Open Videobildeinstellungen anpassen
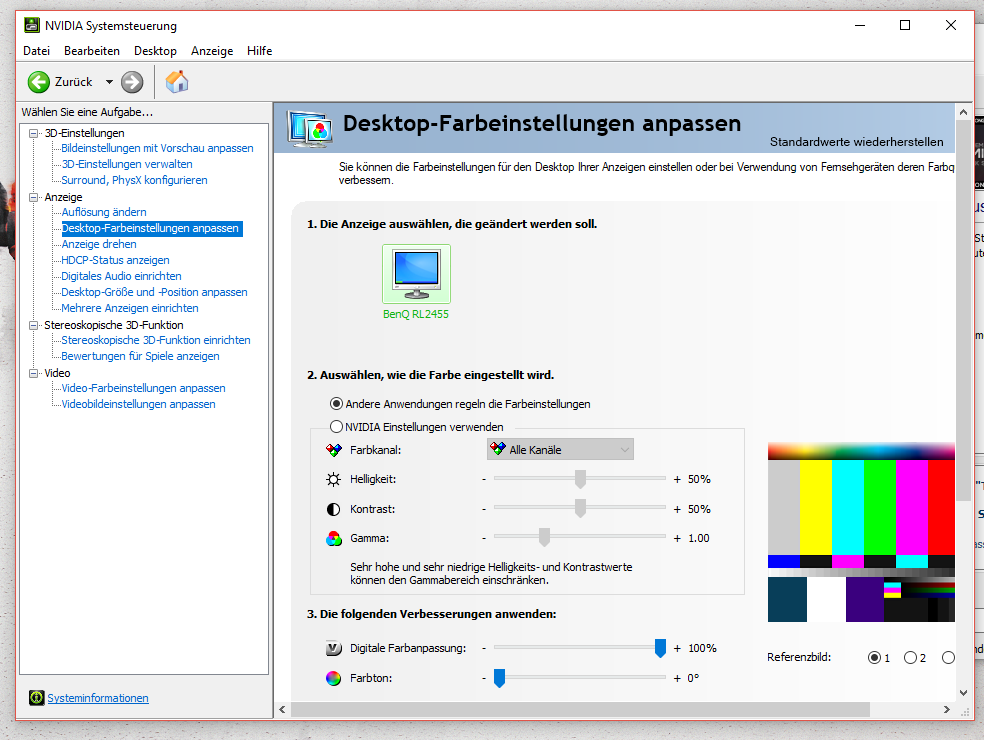The width and height of the screenshot is (984, 740). pyautogui.click(x=139, y=404)
